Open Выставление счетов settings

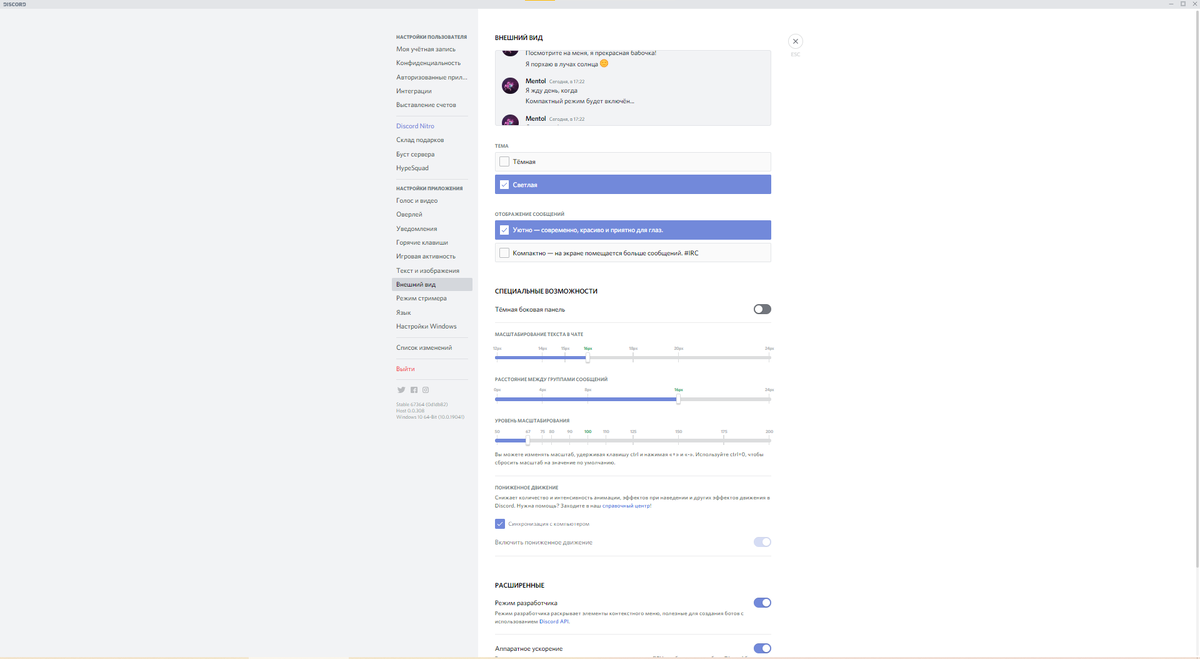(432, 105)
